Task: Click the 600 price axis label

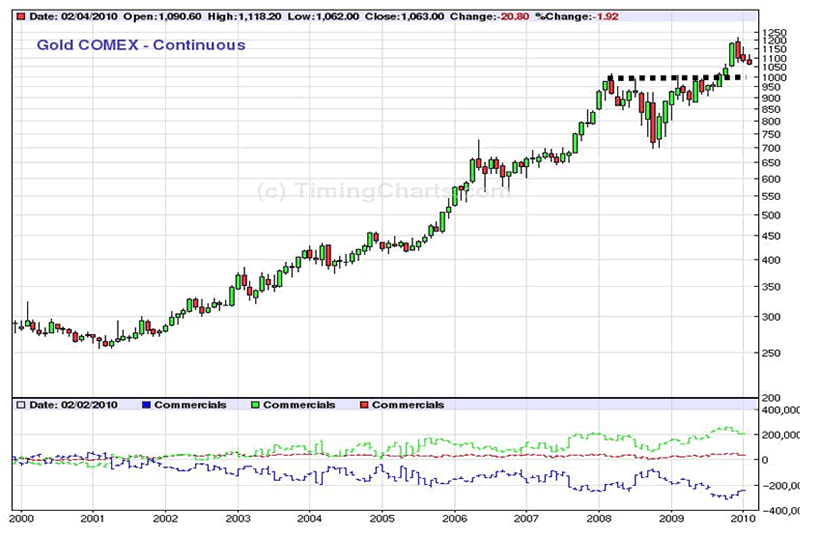Action: coord(771,179)
